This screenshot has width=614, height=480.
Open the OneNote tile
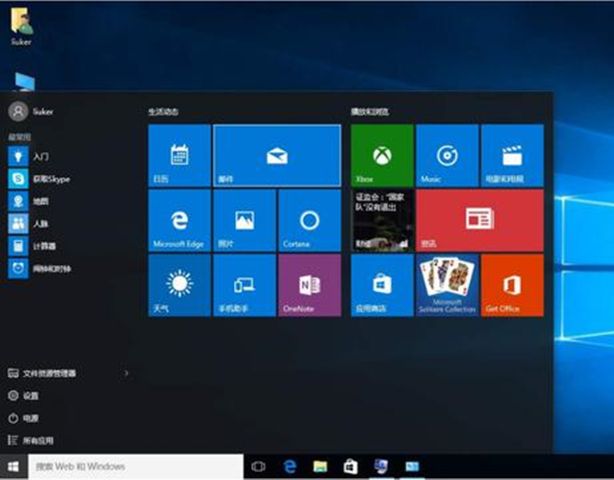click(x=309, y=285)
